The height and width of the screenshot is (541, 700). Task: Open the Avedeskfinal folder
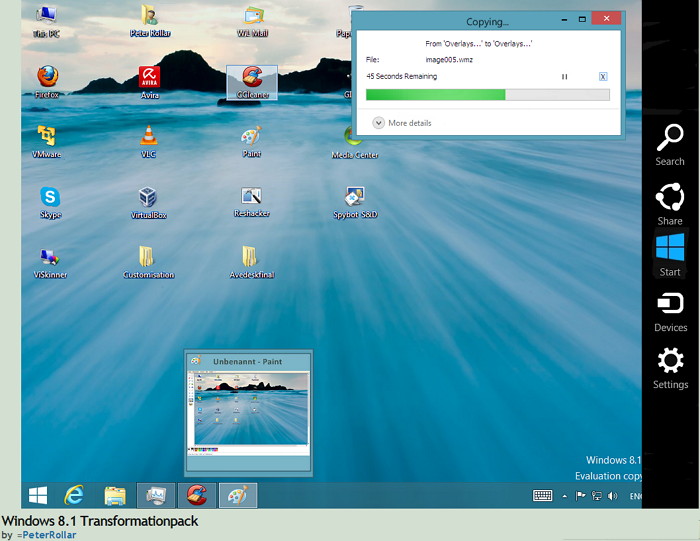click(x=252, y=262)
